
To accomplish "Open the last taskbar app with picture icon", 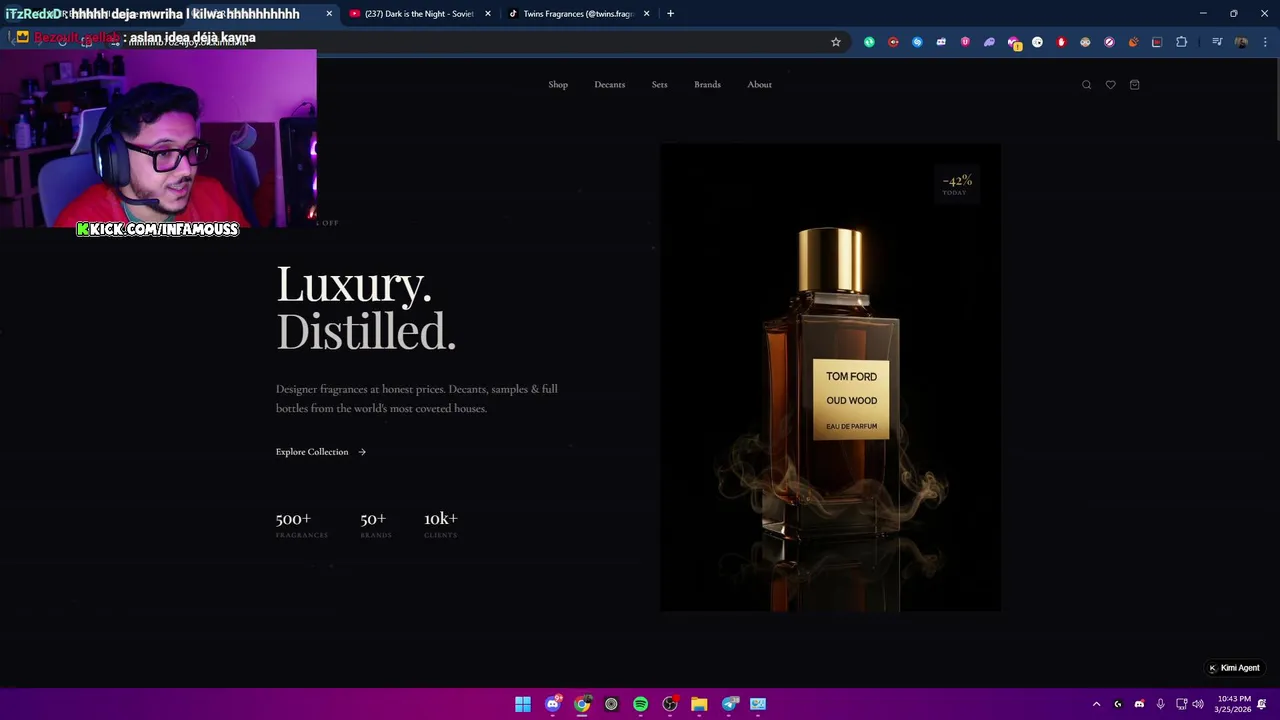I will click(758, 704).
